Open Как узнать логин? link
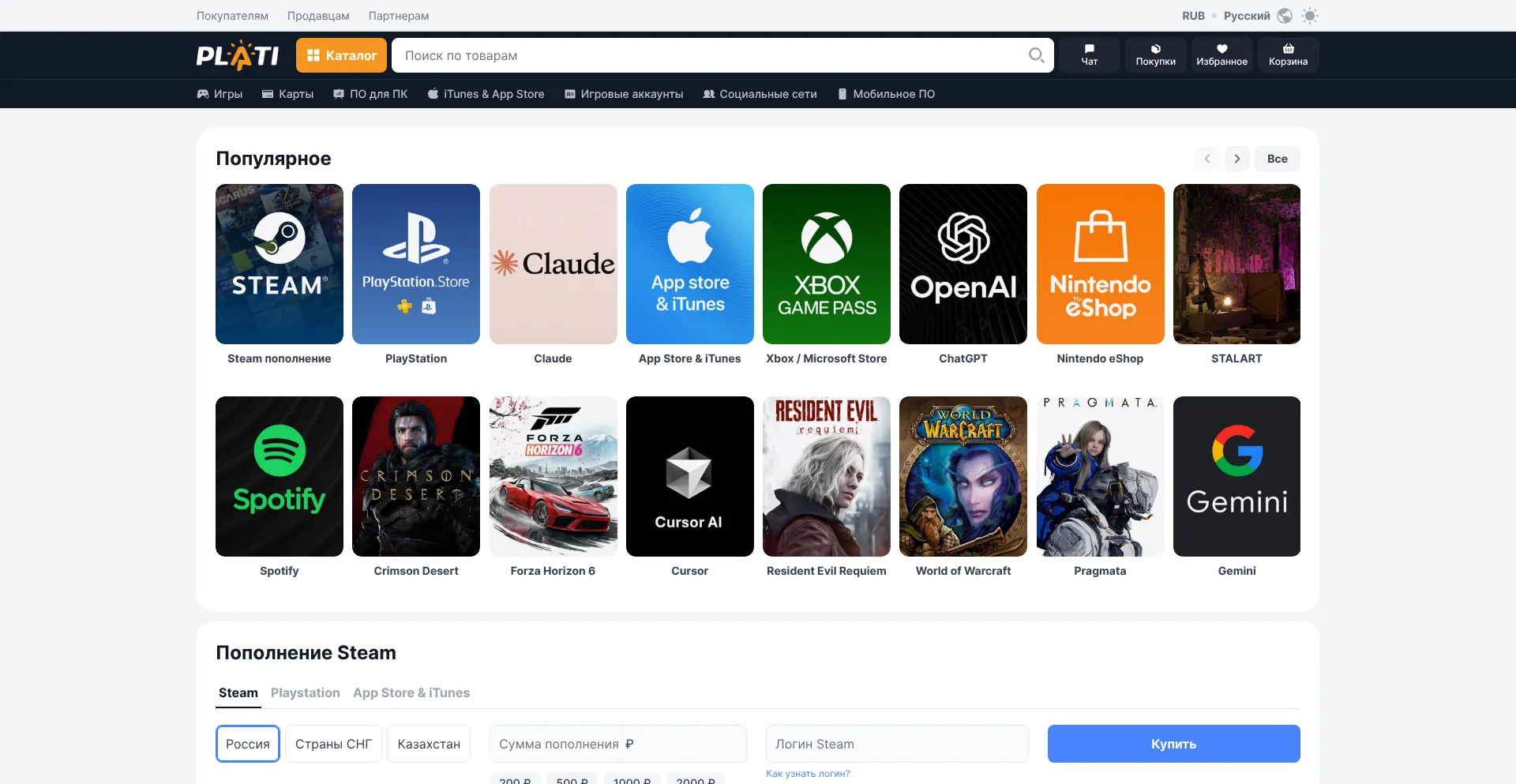 pos(808,774)
